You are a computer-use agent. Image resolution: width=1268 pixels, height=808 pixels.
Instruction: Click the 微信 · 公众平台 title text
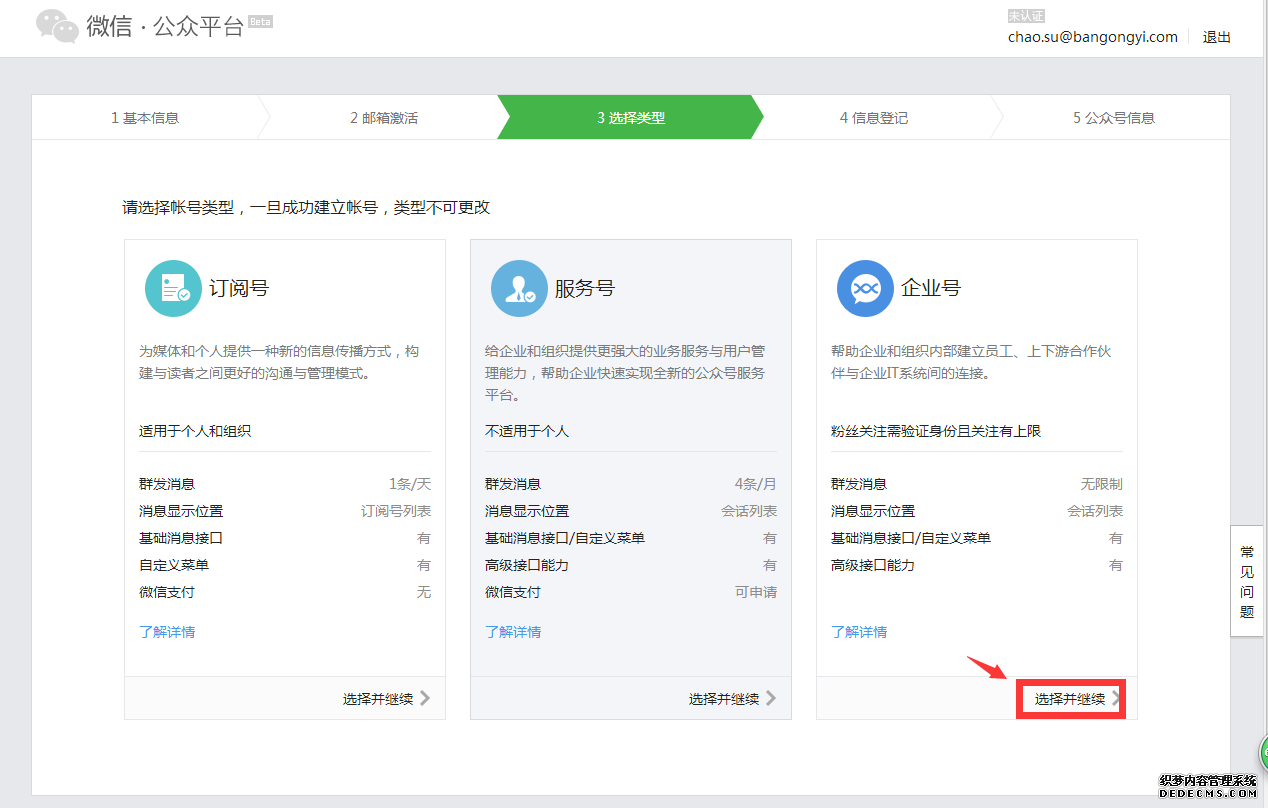[x=165, y=26]
